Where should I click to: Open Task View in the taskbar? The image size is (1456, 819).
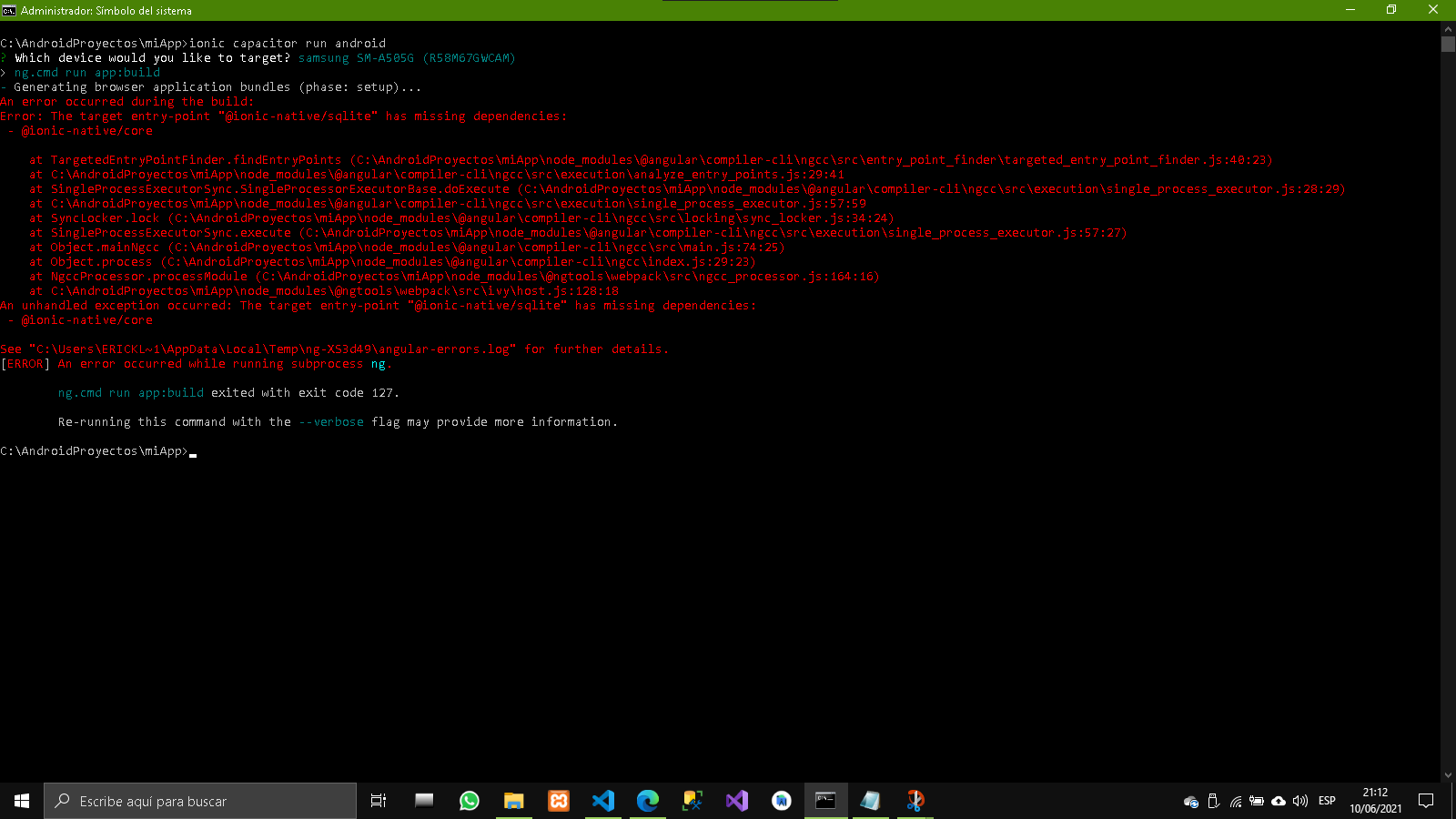pos(379,801)
